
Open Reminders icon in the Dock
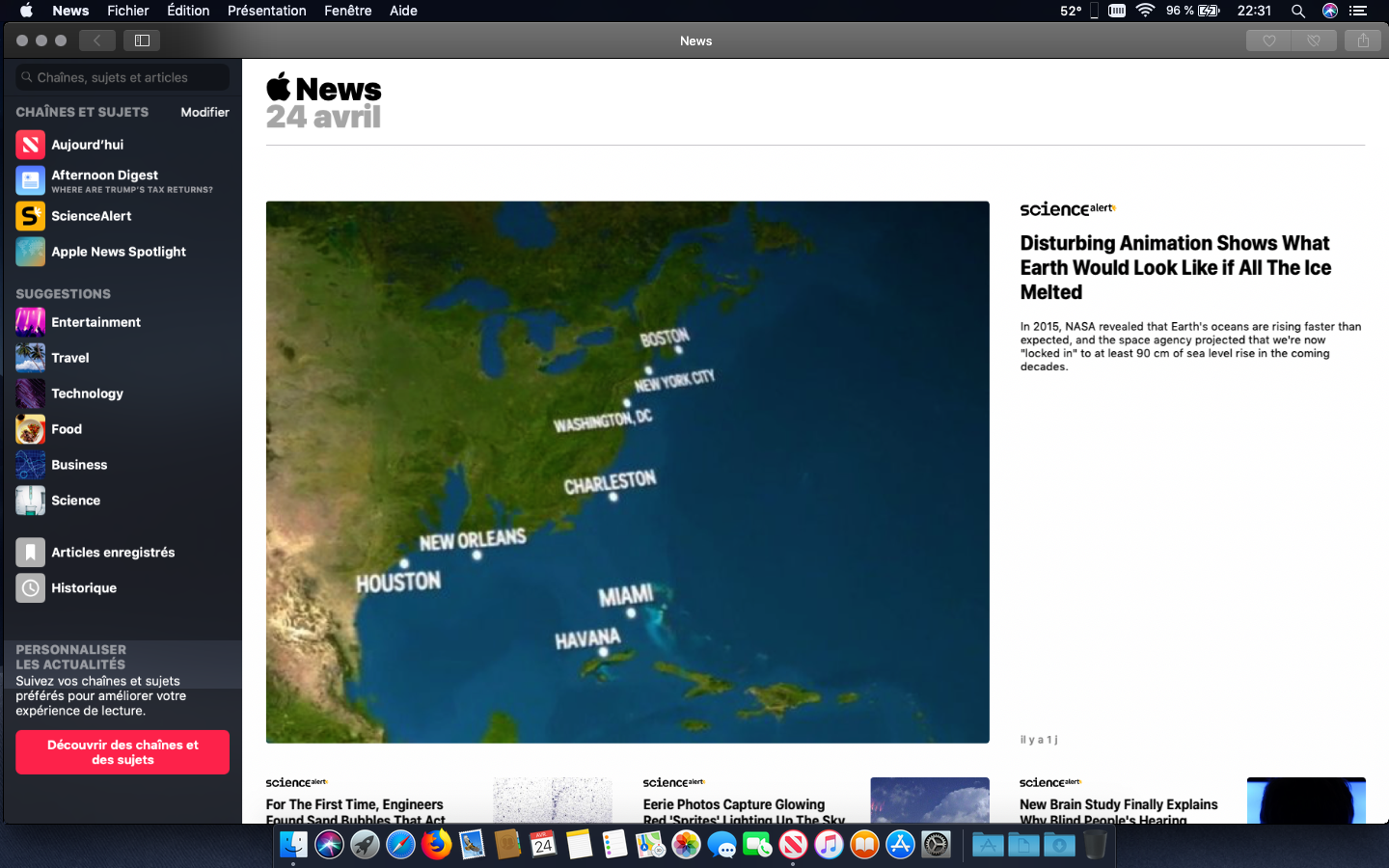[x=614, y=845]
